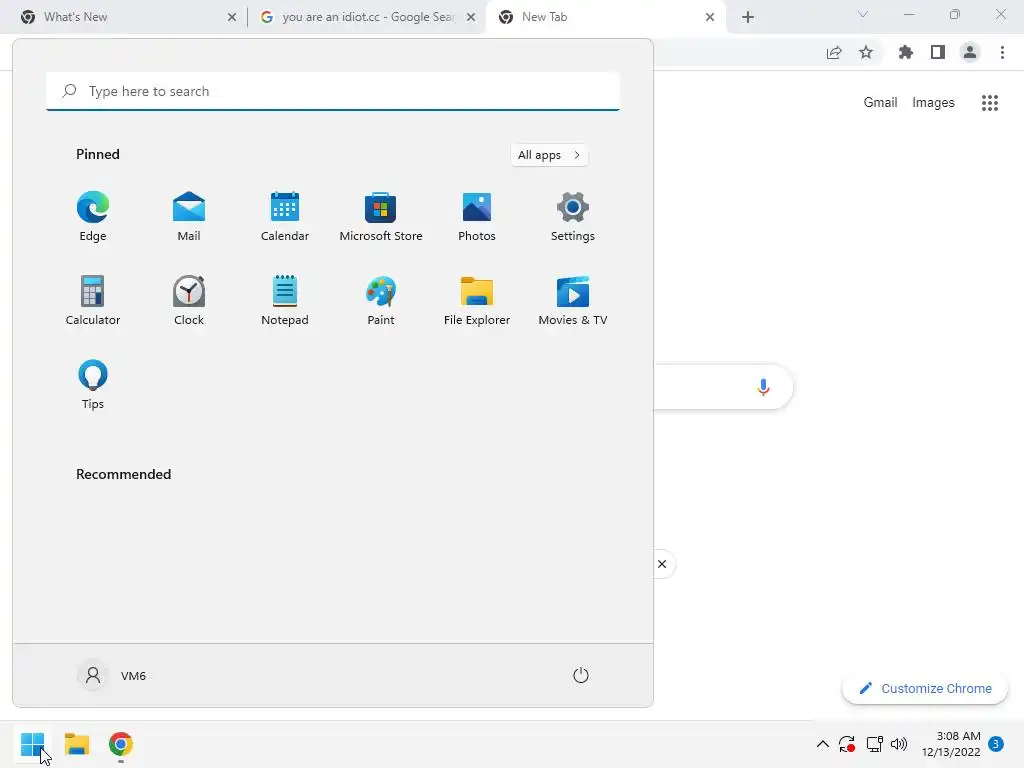Image resolution: width=1024 pixels, height=768 pixels.
Task: Open the notification badge showing 3
Action: 996,744
